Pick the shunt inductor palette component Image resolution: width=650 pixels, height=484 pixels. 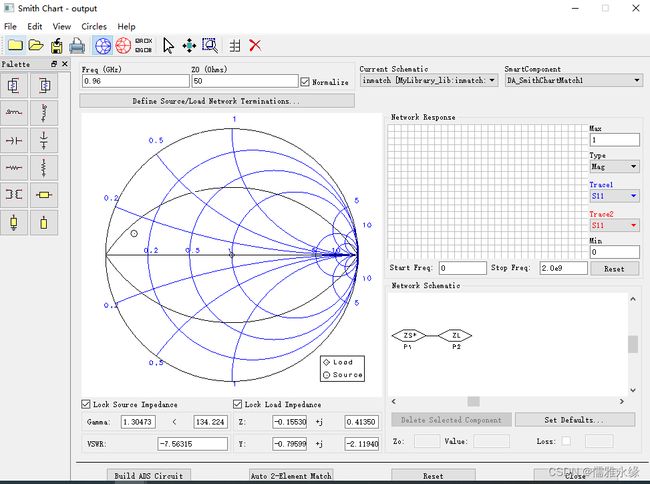click(44, 113)
